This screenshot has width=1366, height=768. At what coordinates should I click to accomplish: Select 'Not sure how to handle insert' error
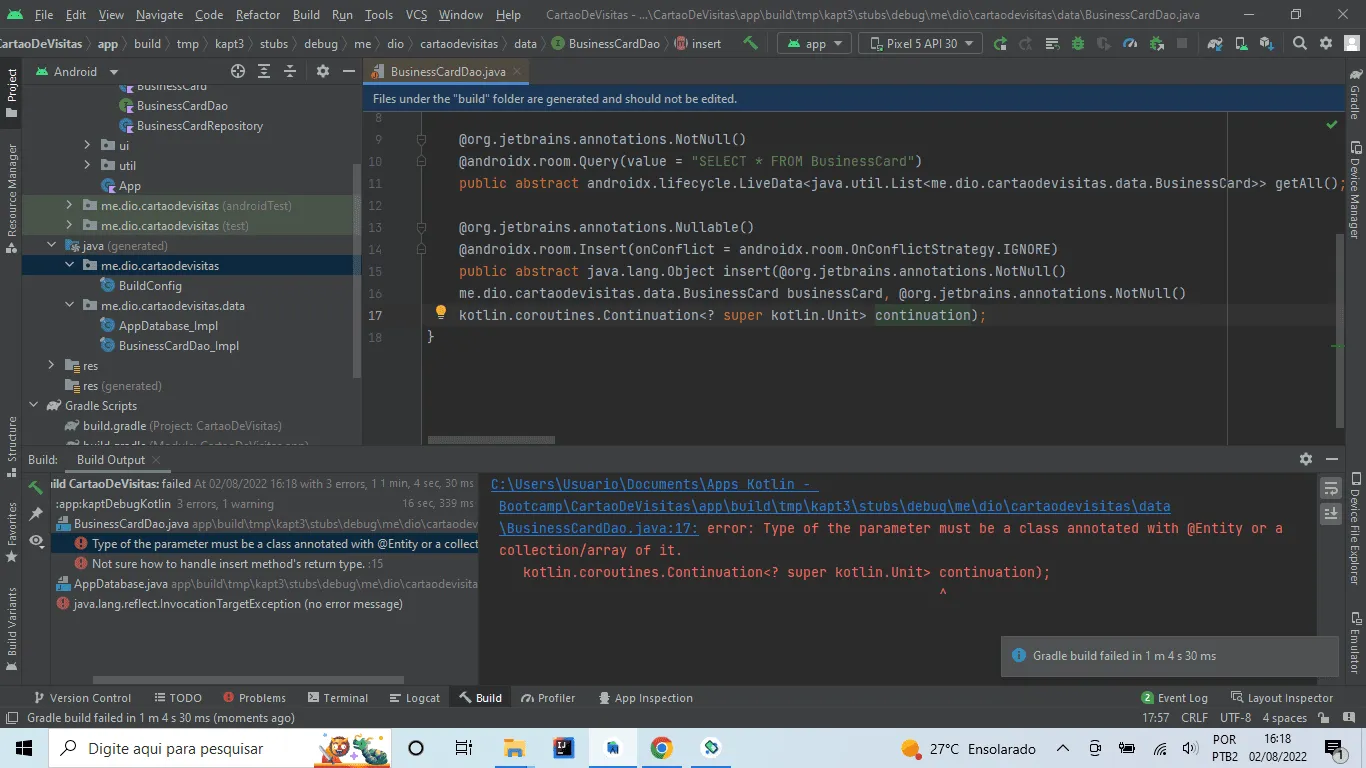pos(229,564)
